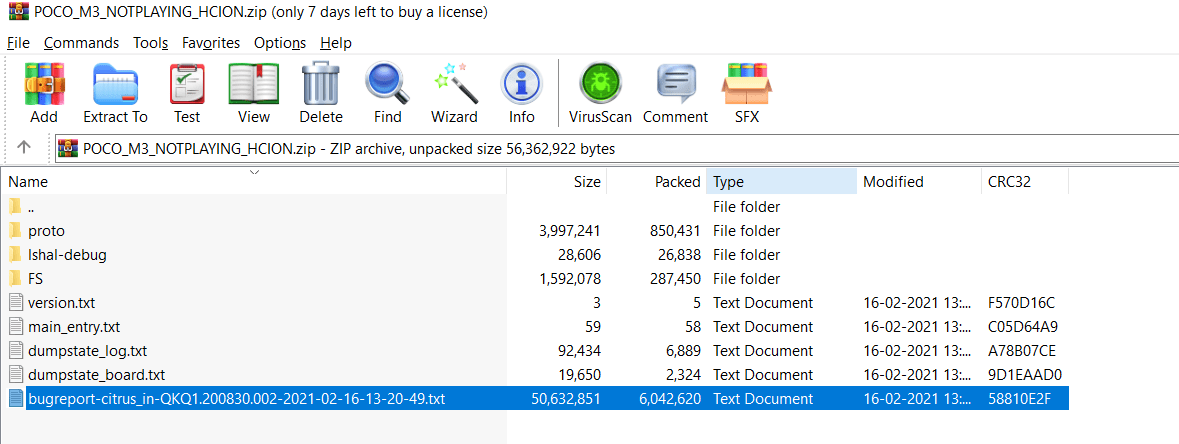This screenshot has width=1179, height=444.
Task: Open the Favorites menu
Action: click(x=211, y=43)
